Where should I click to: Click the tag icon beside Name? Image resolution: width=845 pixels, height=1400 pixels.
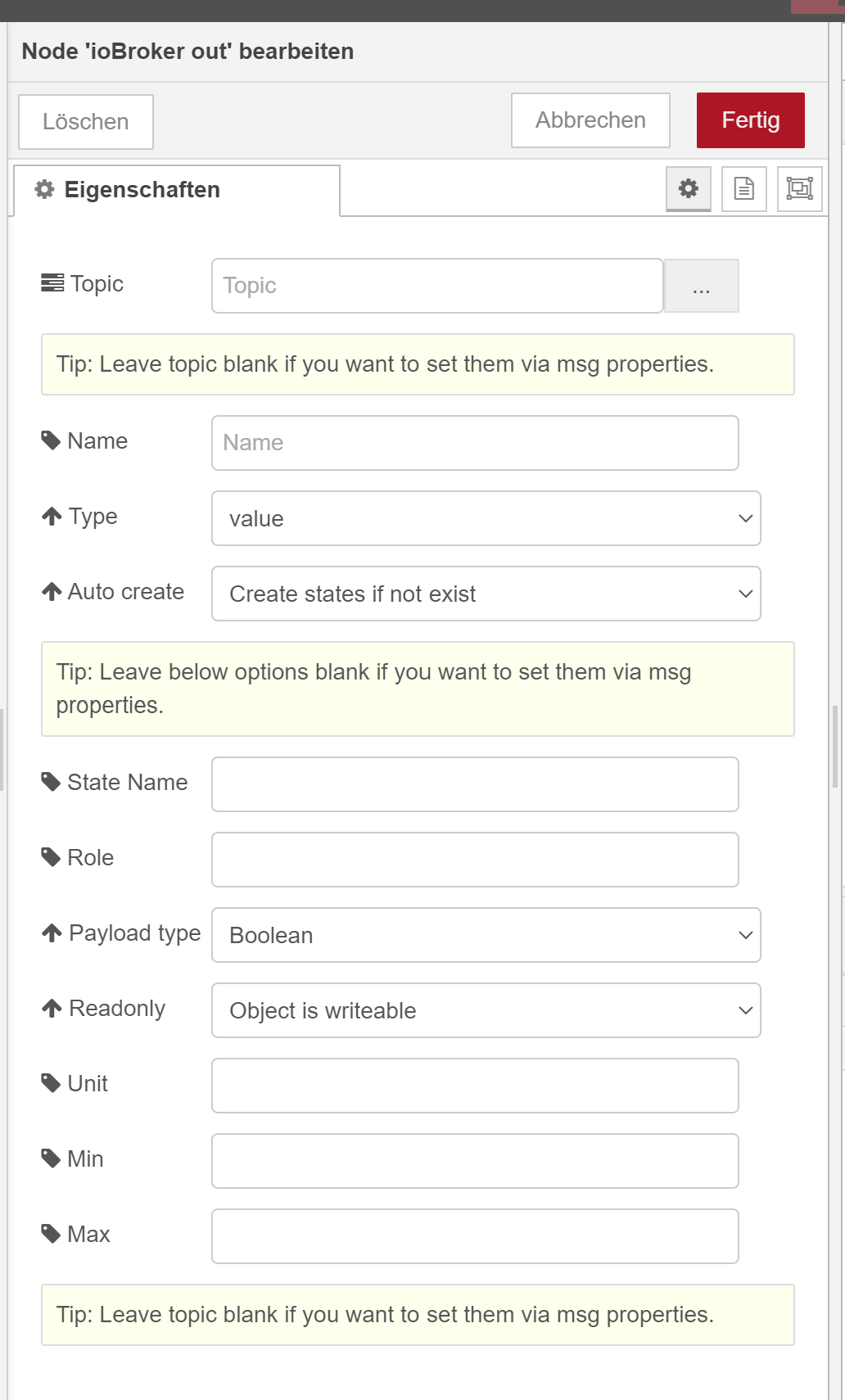(x=51, y=440)
